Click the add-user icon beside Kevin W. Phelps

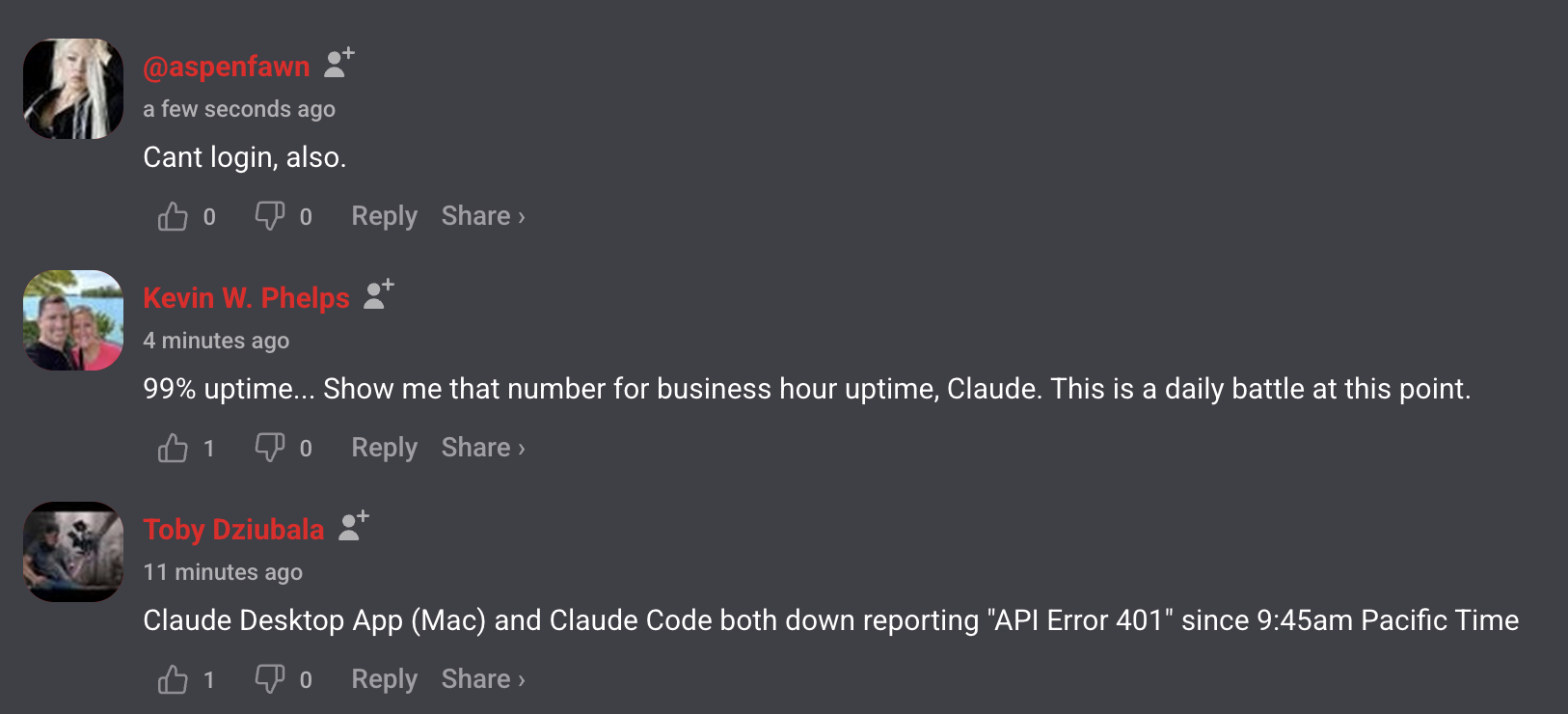(377, 296)
